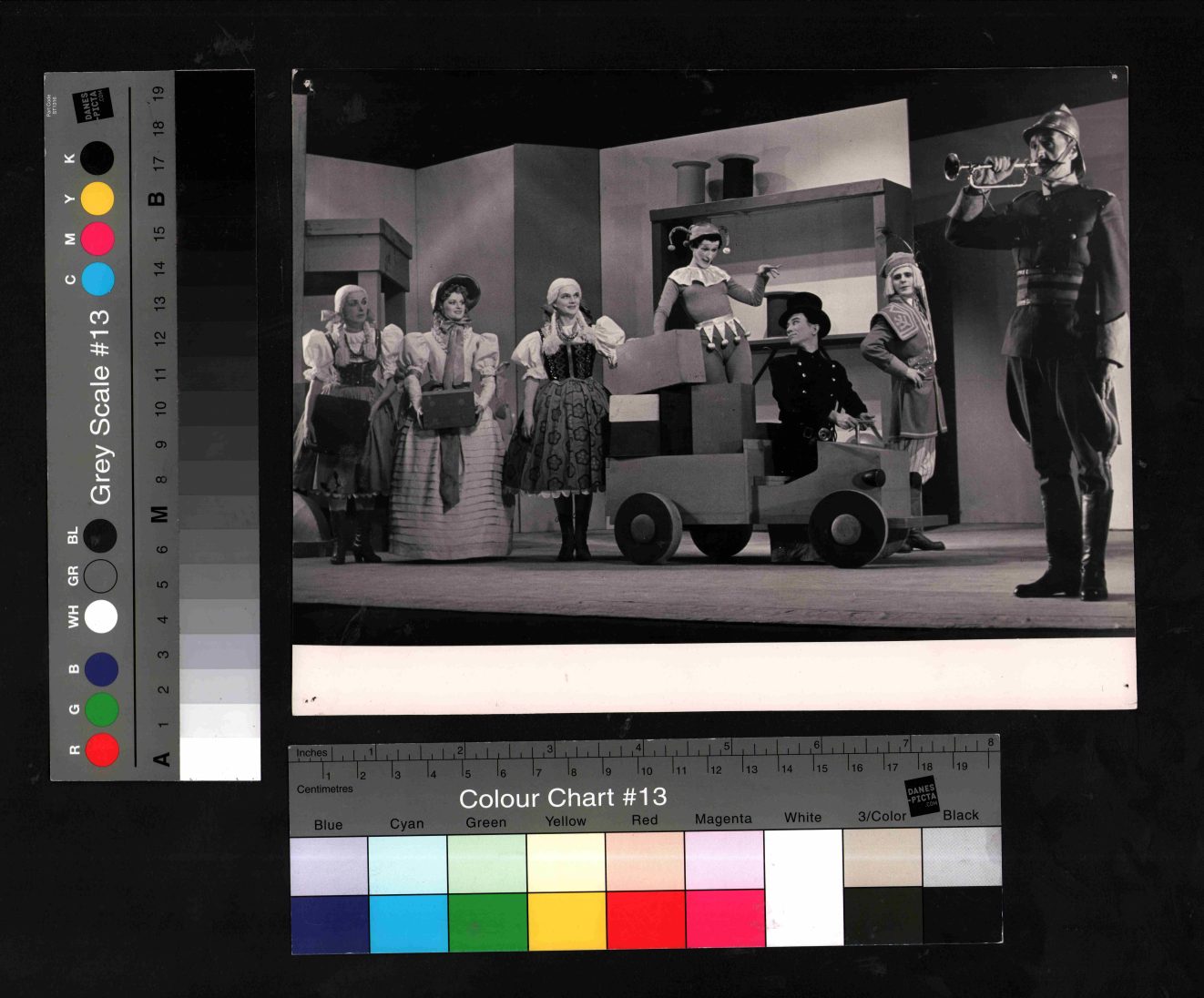
Task: Pick the dark blue swatch under Blue label
Action: click(x=330, y=923)
